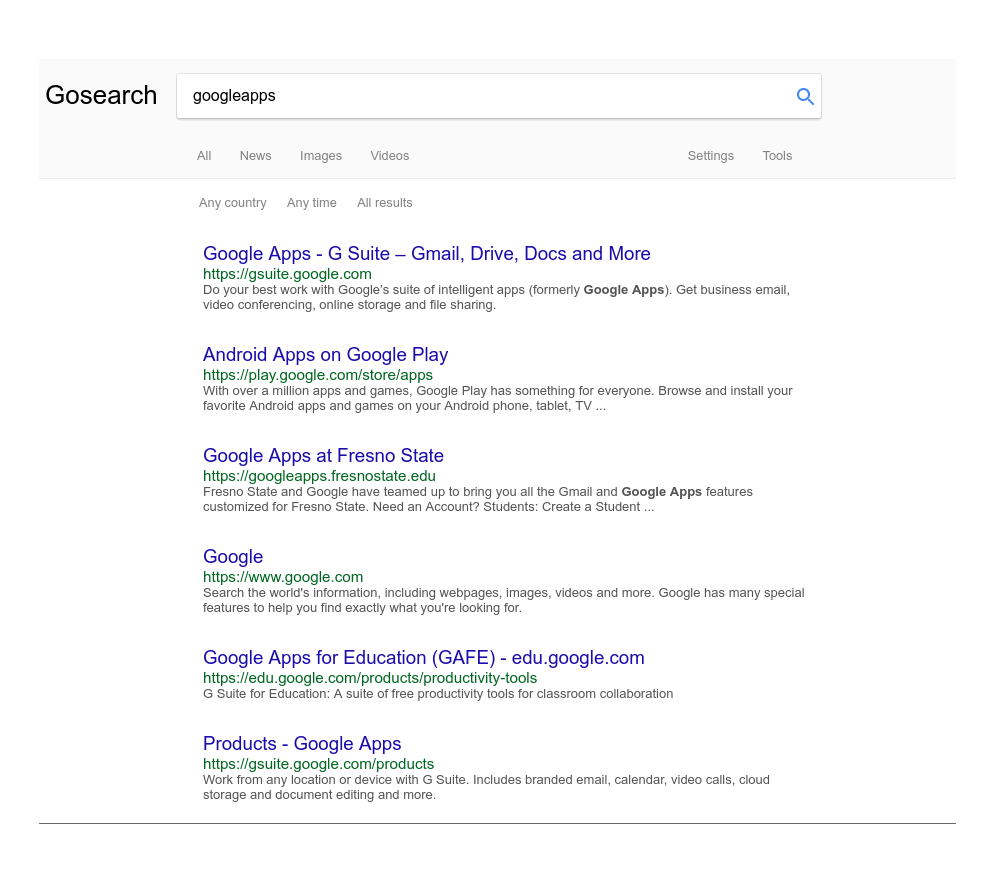Expand the All results filter
996x884 pixels.
384,203
